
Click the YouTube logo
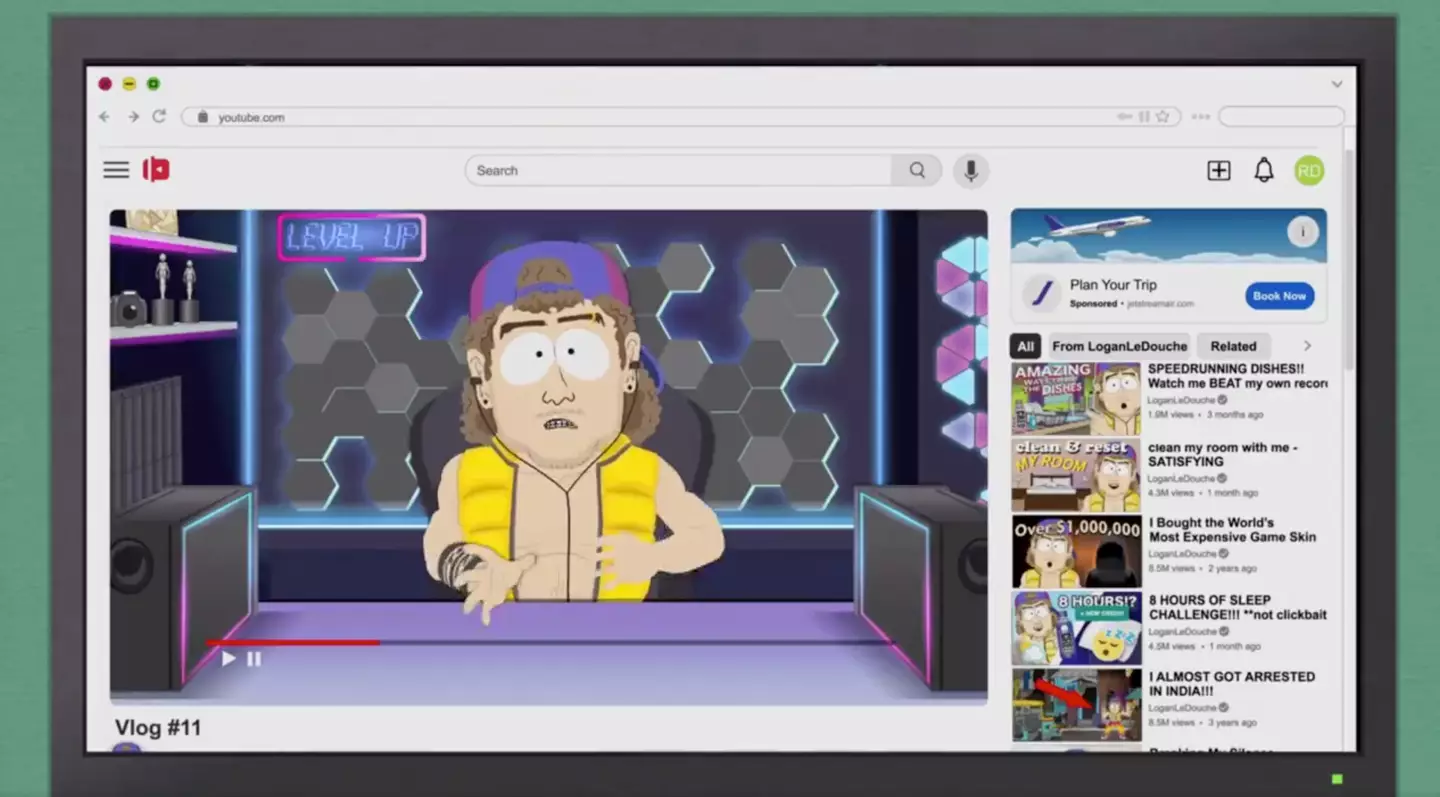click(x=154, y=169)
